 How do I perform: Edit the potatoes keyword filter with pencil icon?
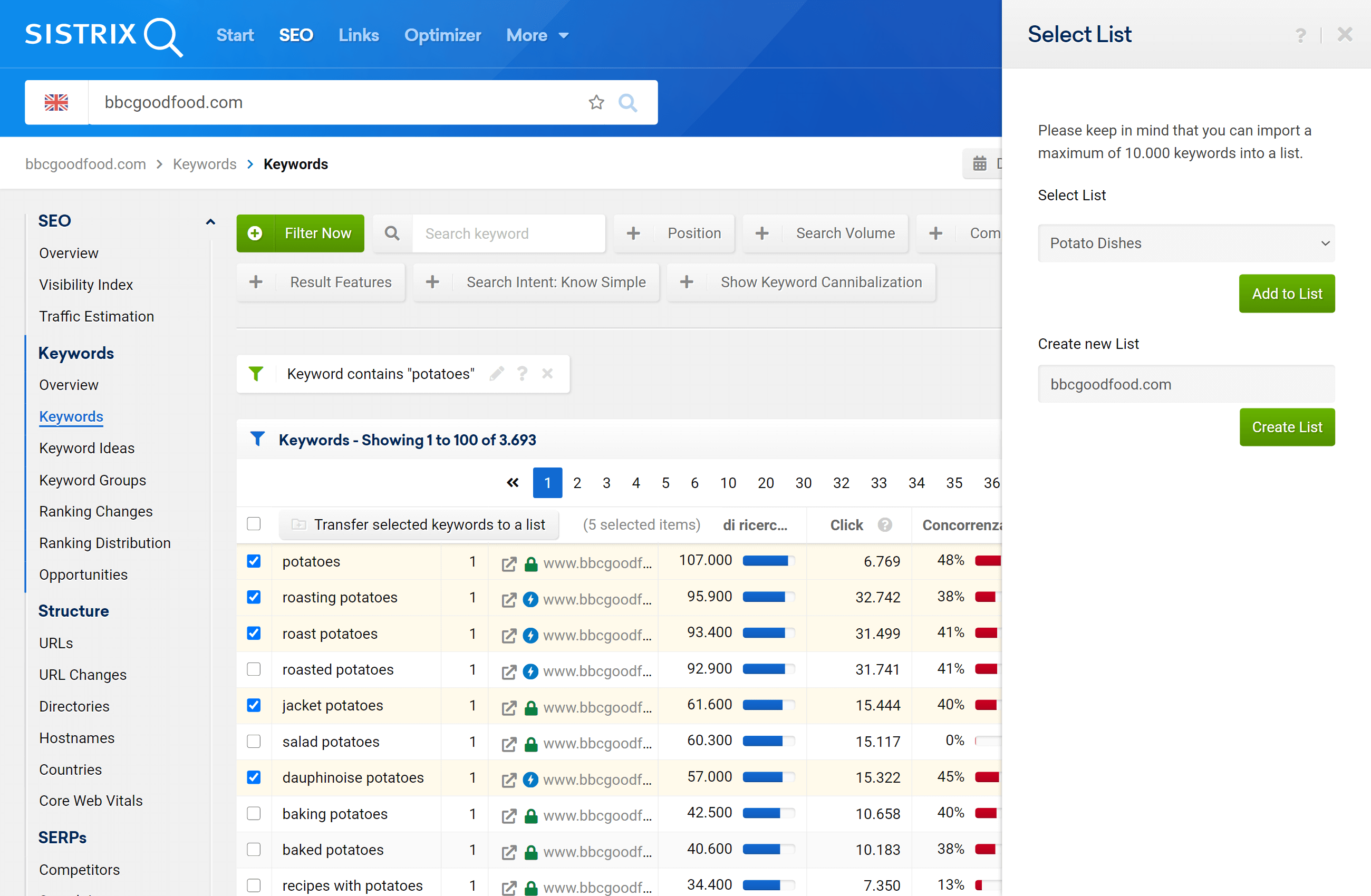coord(497,374)
